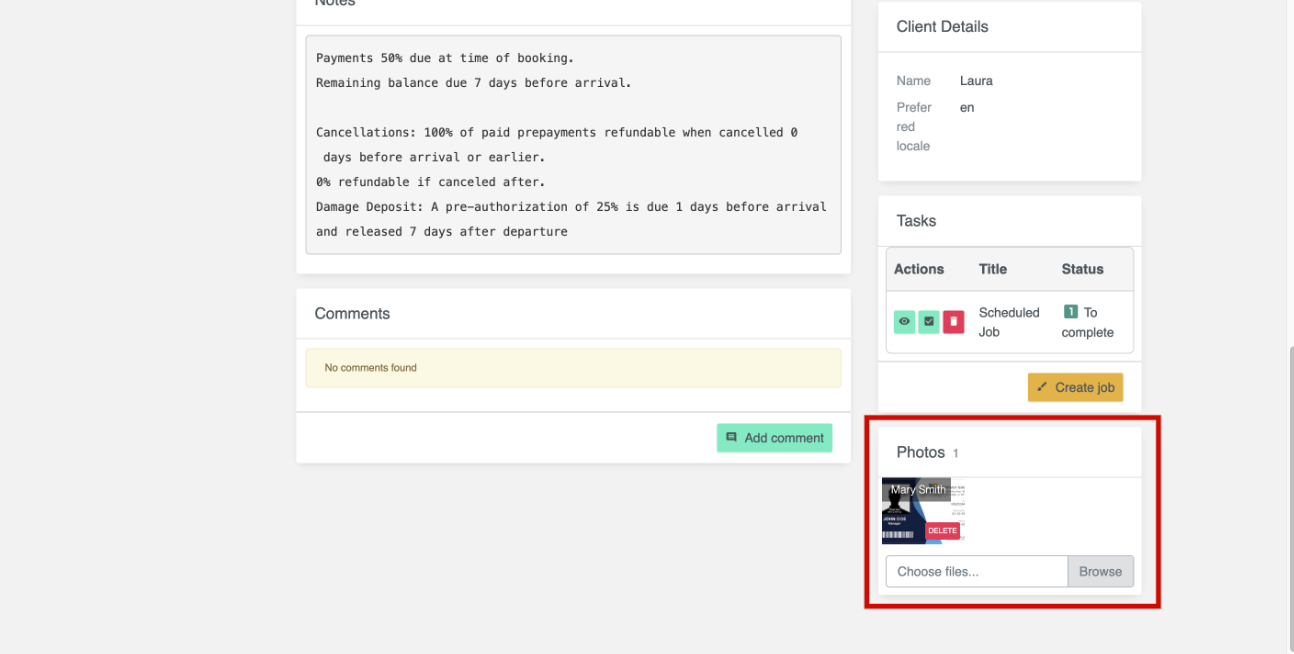Click the Status column header in Tasks
The width and height of the screenshot is (1294, 654).
[x=1082, y=269]
